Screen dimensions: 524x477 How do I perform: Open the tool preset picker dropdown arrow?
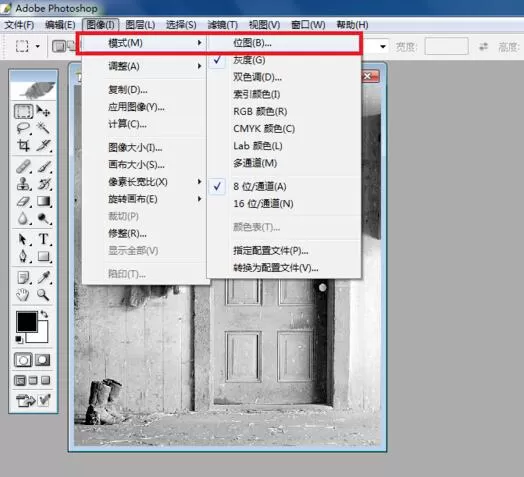(x=38, y=46)
